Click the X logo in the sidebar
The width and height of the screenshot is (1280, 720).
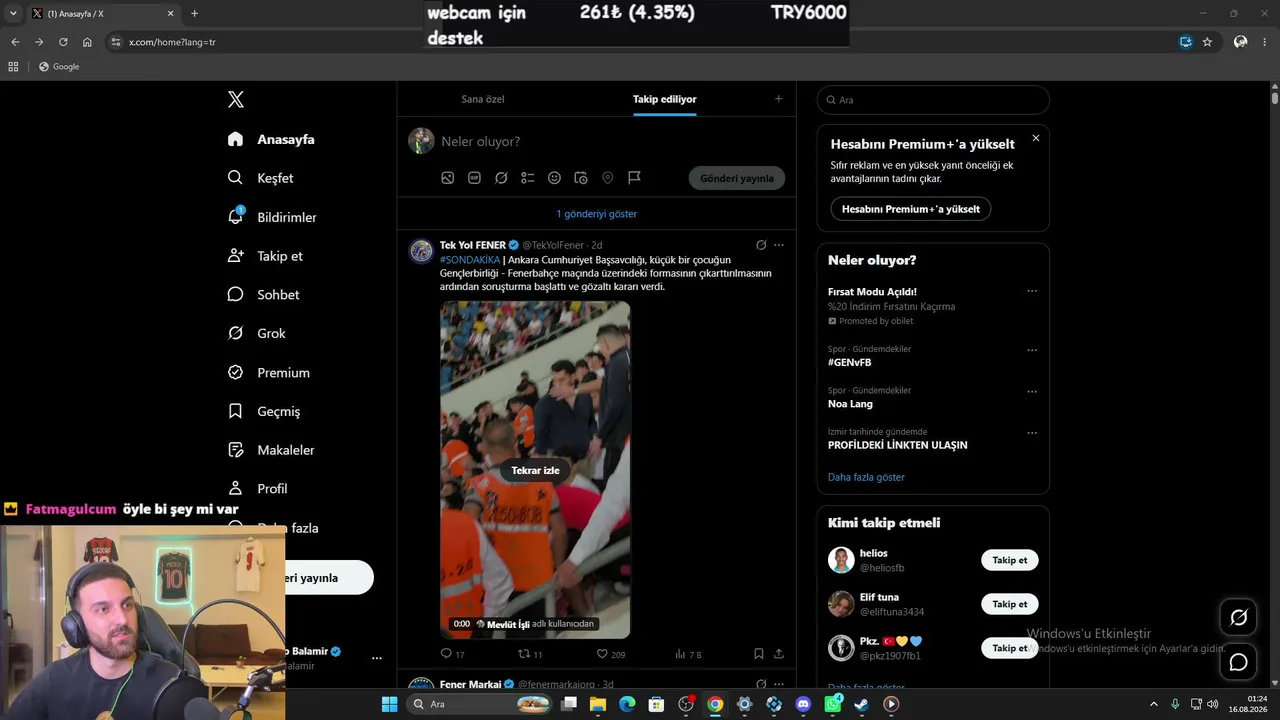coord(236,99)
